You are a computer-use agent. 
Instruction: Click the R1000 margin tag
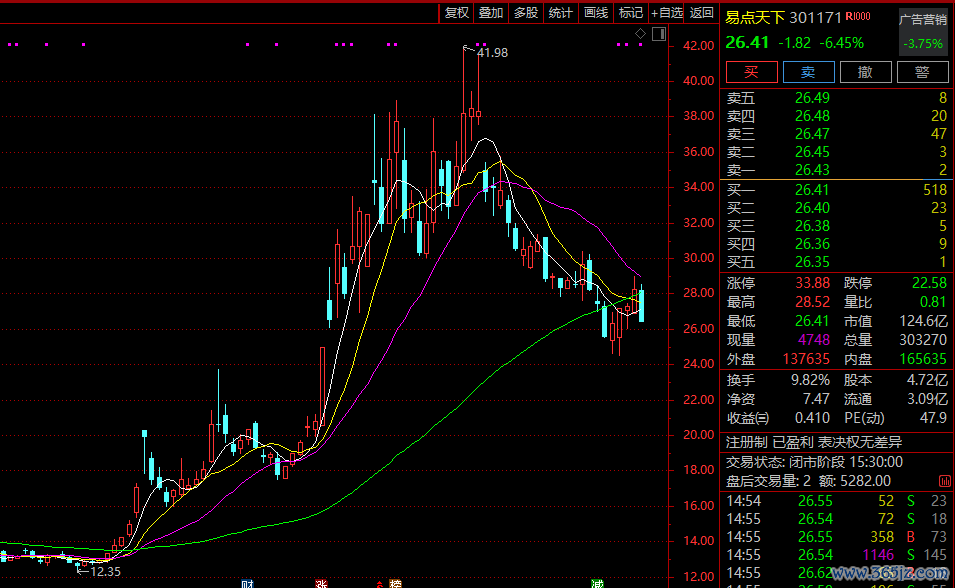point(858,16)
